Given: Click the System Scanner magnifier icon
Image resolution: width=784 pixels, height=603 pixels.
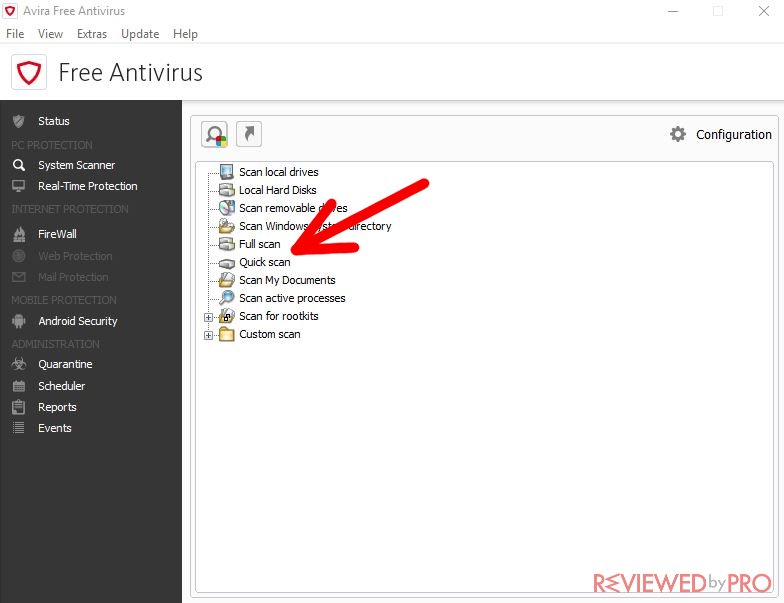Looking at the screenshot, I should point(18,165).
